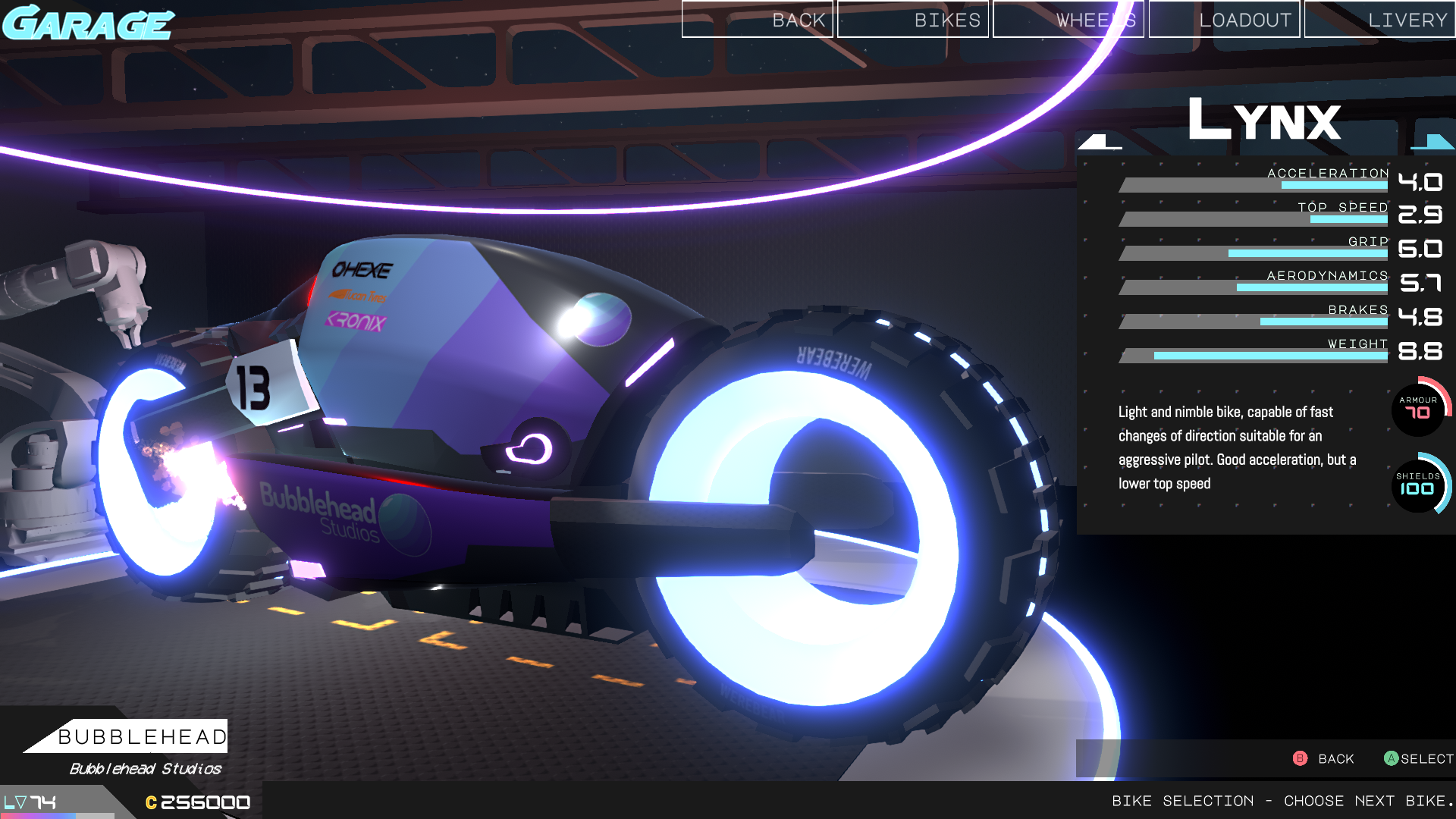Click the Acceleration stat bar
Screen dimensions: 1456x819
tap(1254, 185)
